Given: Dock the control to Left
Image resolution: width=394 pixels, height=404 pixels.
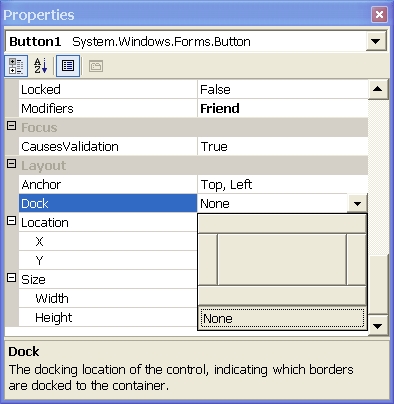Looking at the screenshot, I should pyautogui.click(x=208, y=259).
